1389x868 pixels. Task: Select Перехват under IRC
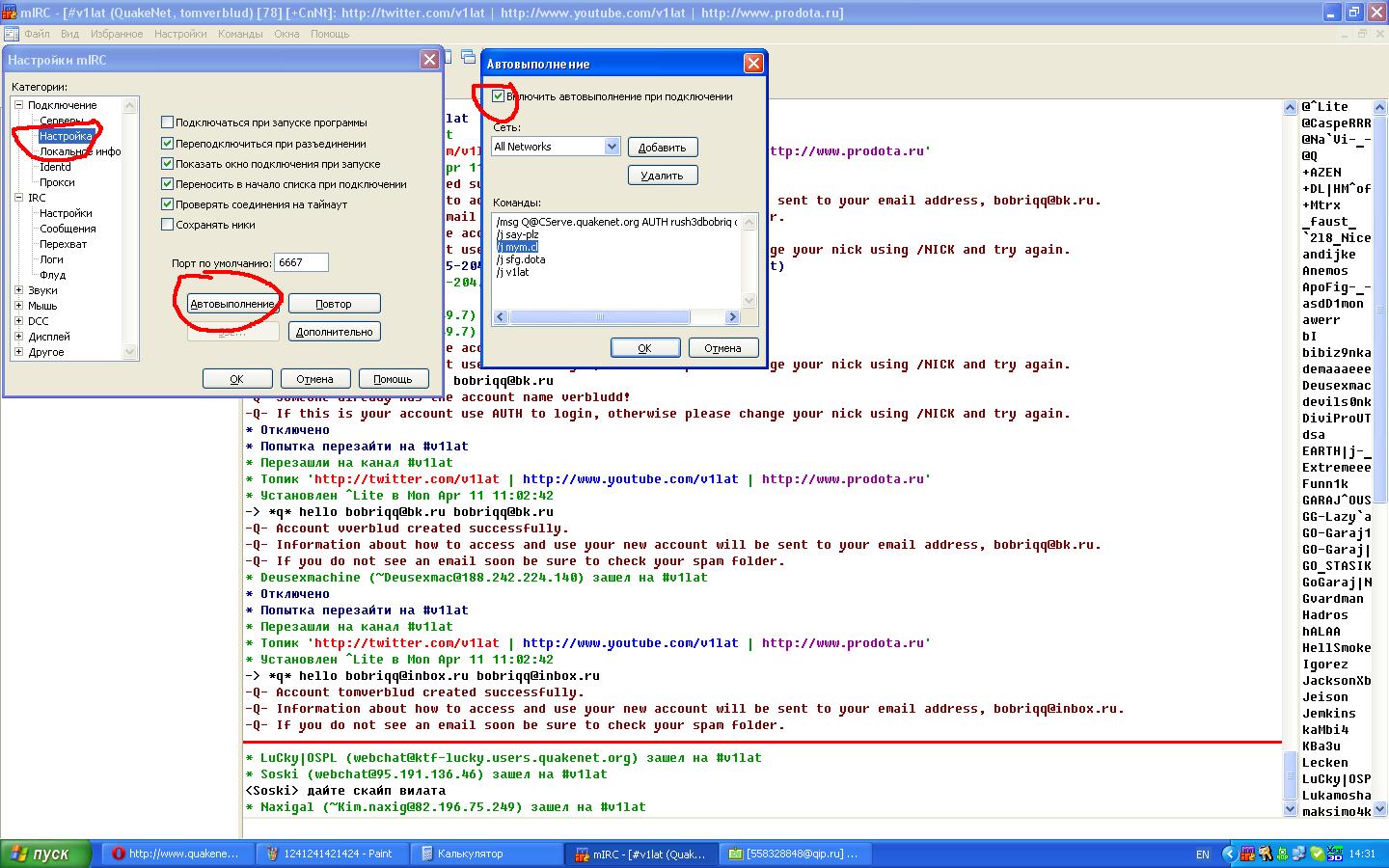(63, 244)
